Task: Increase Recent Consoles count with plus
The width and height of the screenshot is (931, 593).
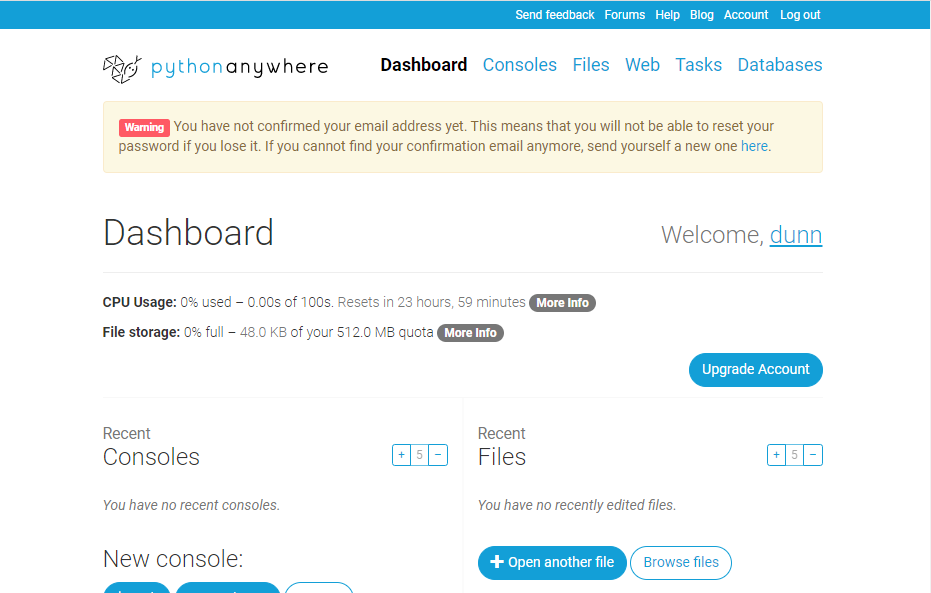Action: coord(401,455)
